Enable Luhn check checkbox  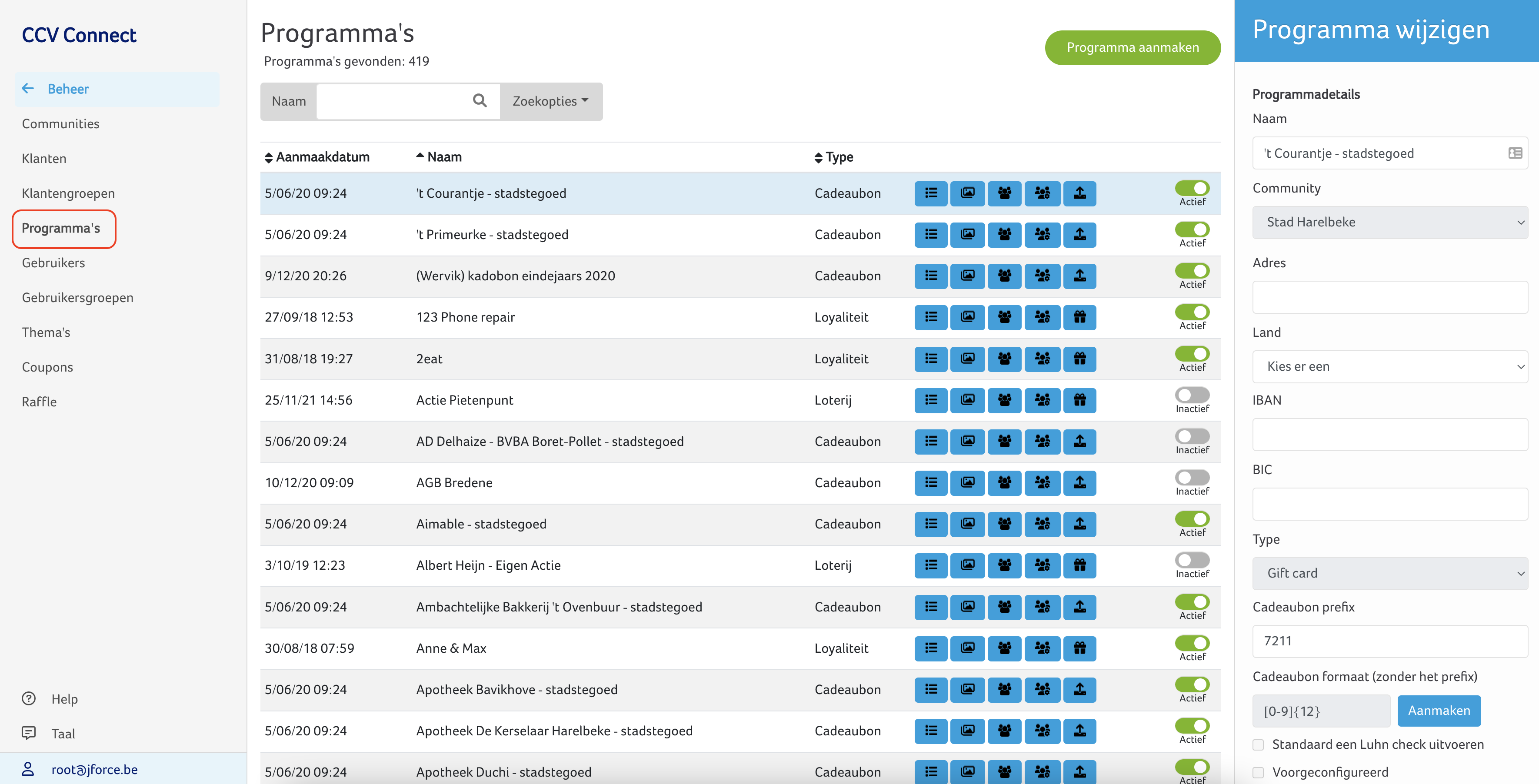click(x=1258, y=744)
